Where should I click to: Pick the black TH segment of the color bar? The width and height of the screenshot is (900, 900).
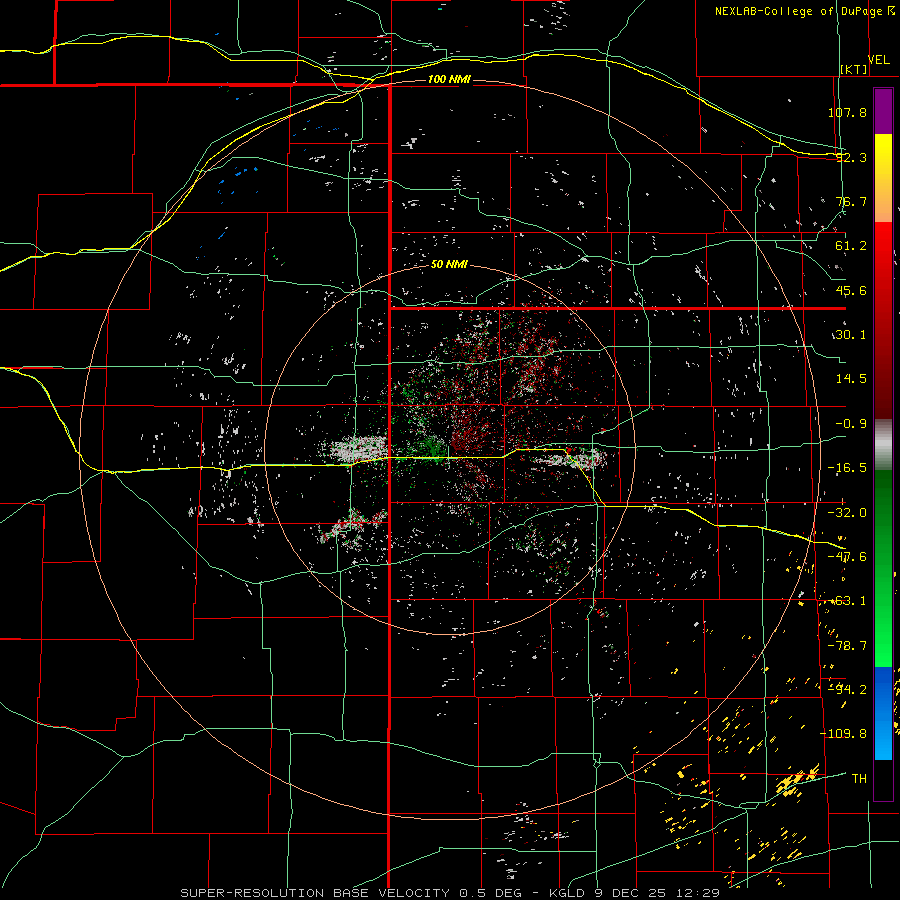pos(883,779)
